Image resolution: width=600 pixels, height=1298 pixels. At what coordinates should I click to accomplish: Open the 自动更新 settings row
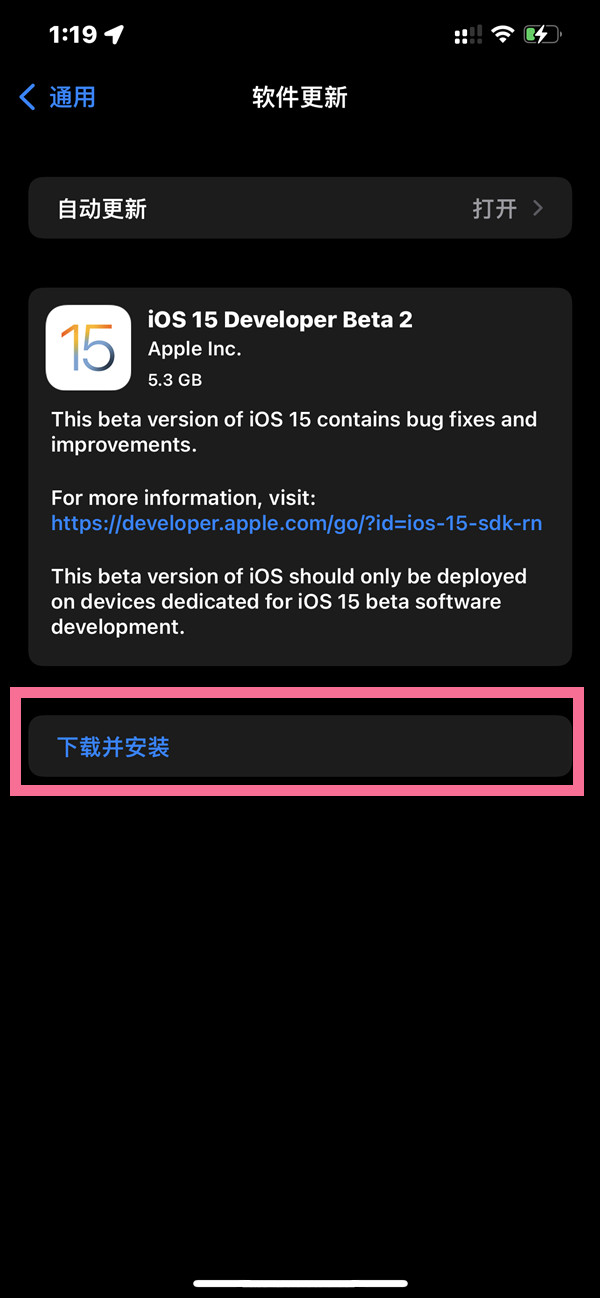300,208
